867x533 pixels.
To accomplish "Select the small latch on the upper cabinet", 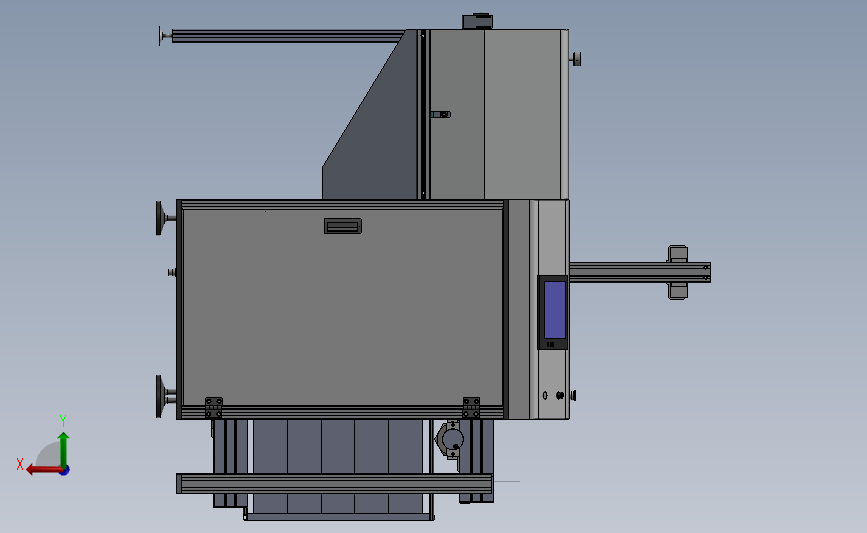I will pos(441,114).
